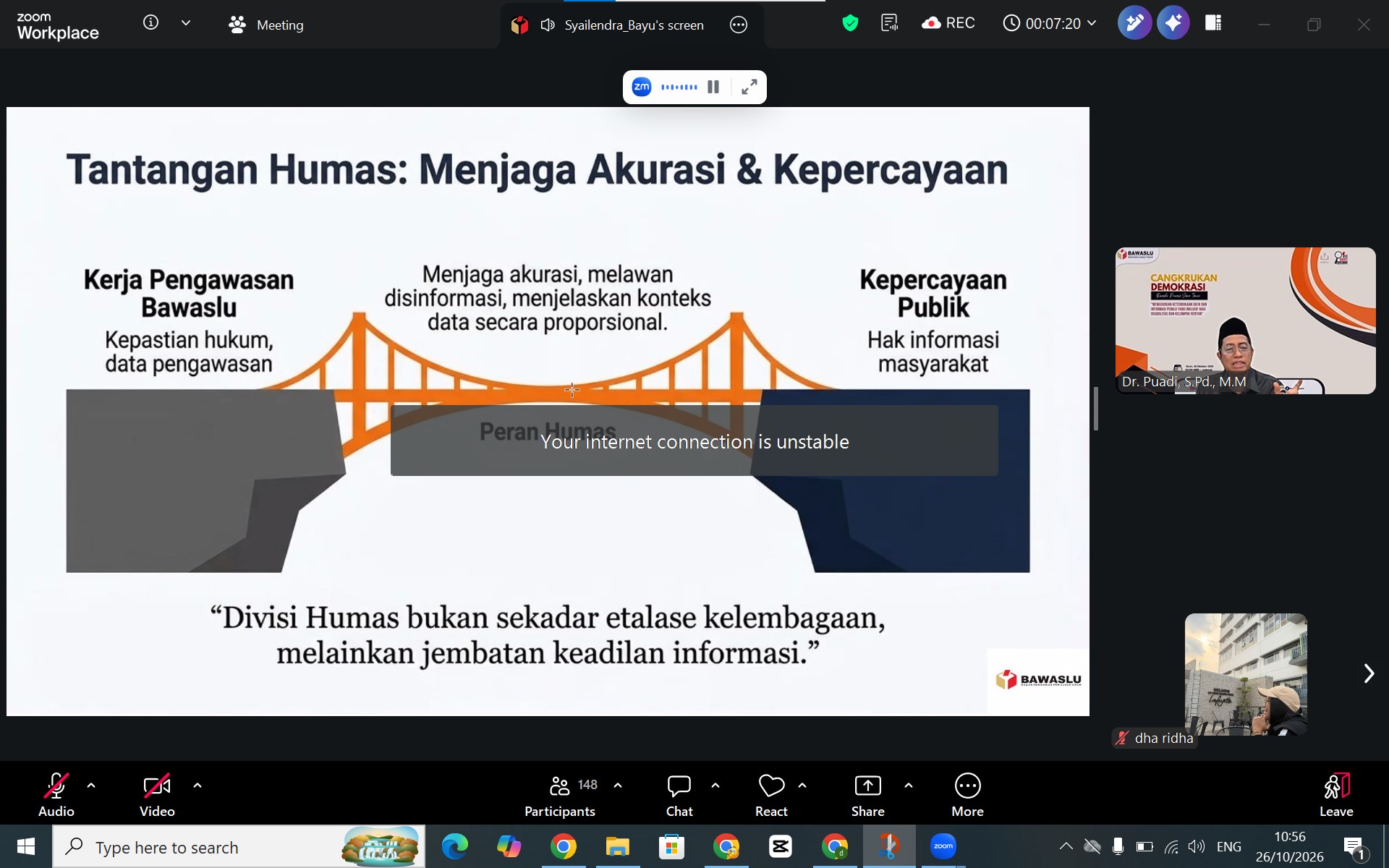Expand the dropdown next to meeting info
Image resolution: width=1389 pixels, height=868 pixels.
(x=186, y=23)
